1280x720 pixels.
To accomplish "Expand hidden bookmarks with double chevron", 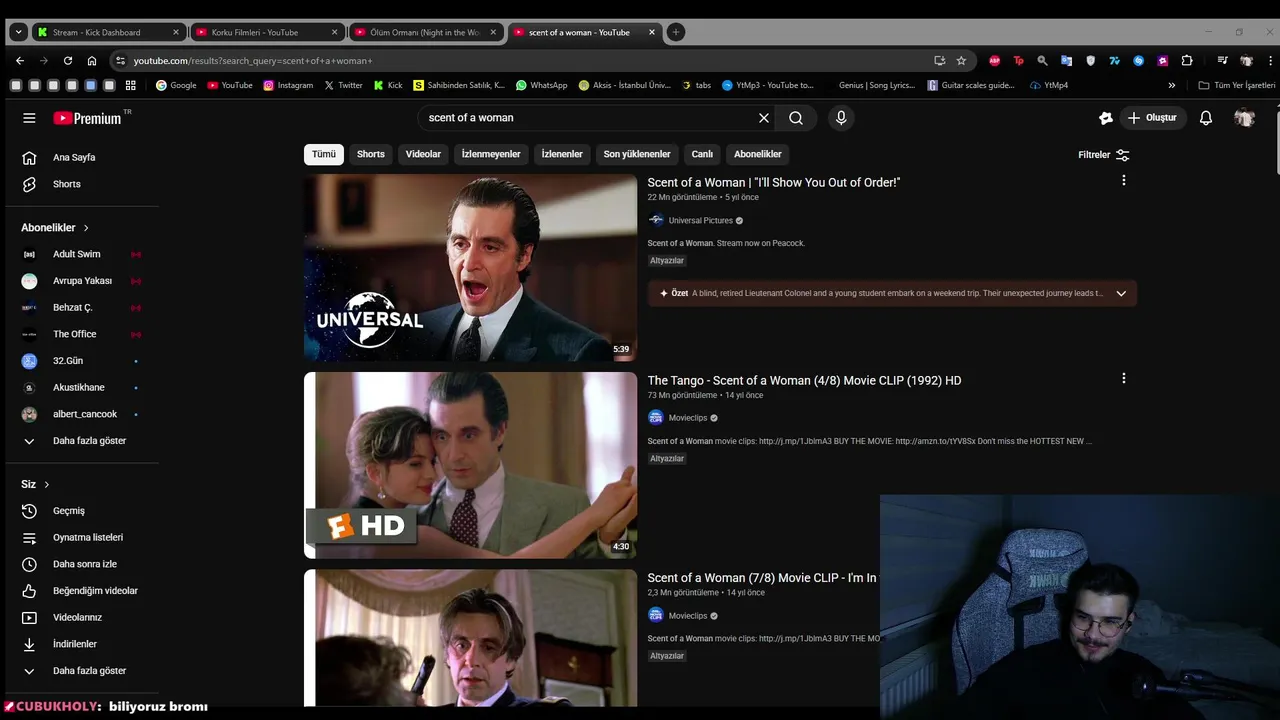I will [x=1172, y=85].
